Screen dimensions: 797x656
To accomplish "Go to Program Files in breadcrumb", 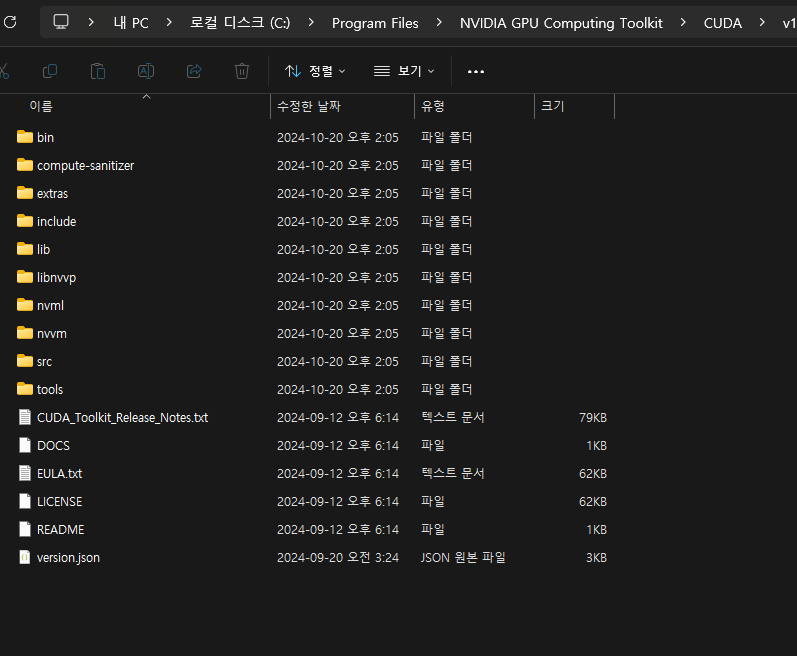I will point(375,23).
